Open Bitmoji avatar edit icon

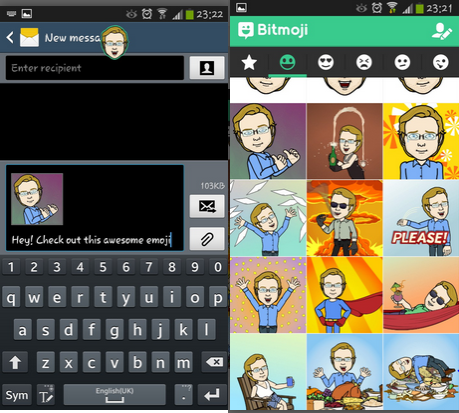(441, 32)
